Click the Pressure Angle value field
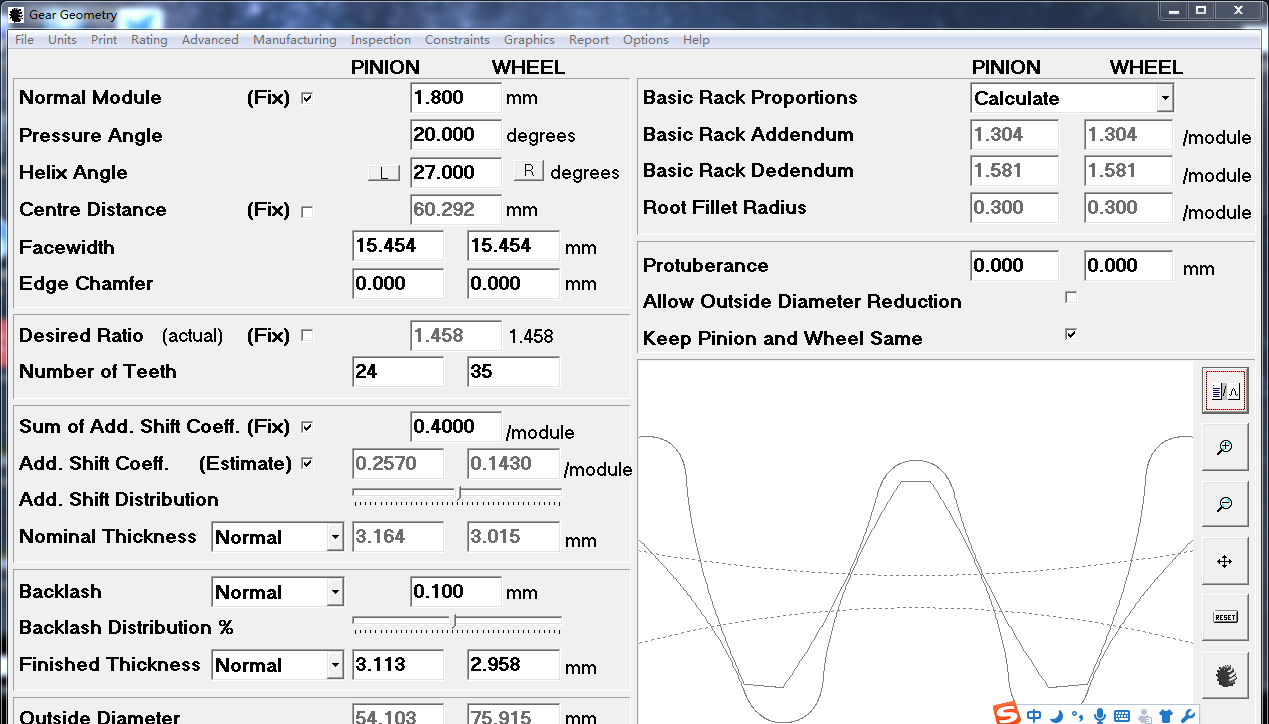 456,135
